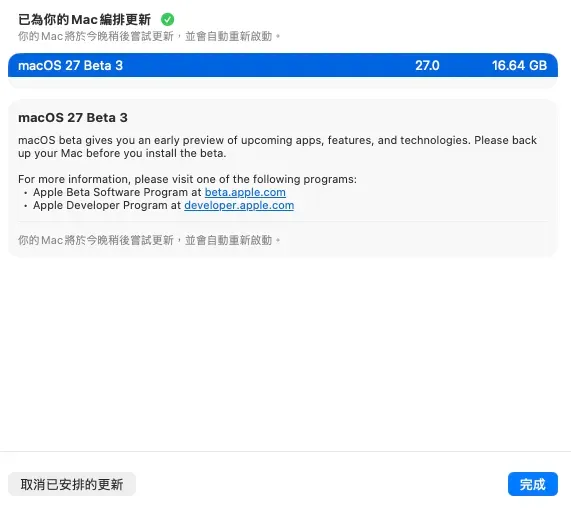Screen dimensions: 571x508
Task: Click the 16.64 GB size value
Action: tap(519, 66)
